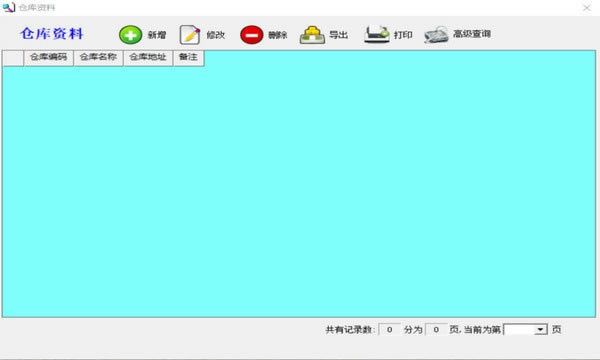Select the 备注 column header
This screenshot has width=600, height=360.
point(189,58)
